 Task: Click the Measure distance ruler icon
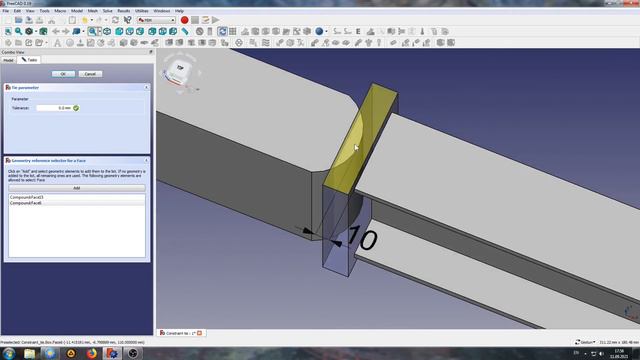click(185, 31)
